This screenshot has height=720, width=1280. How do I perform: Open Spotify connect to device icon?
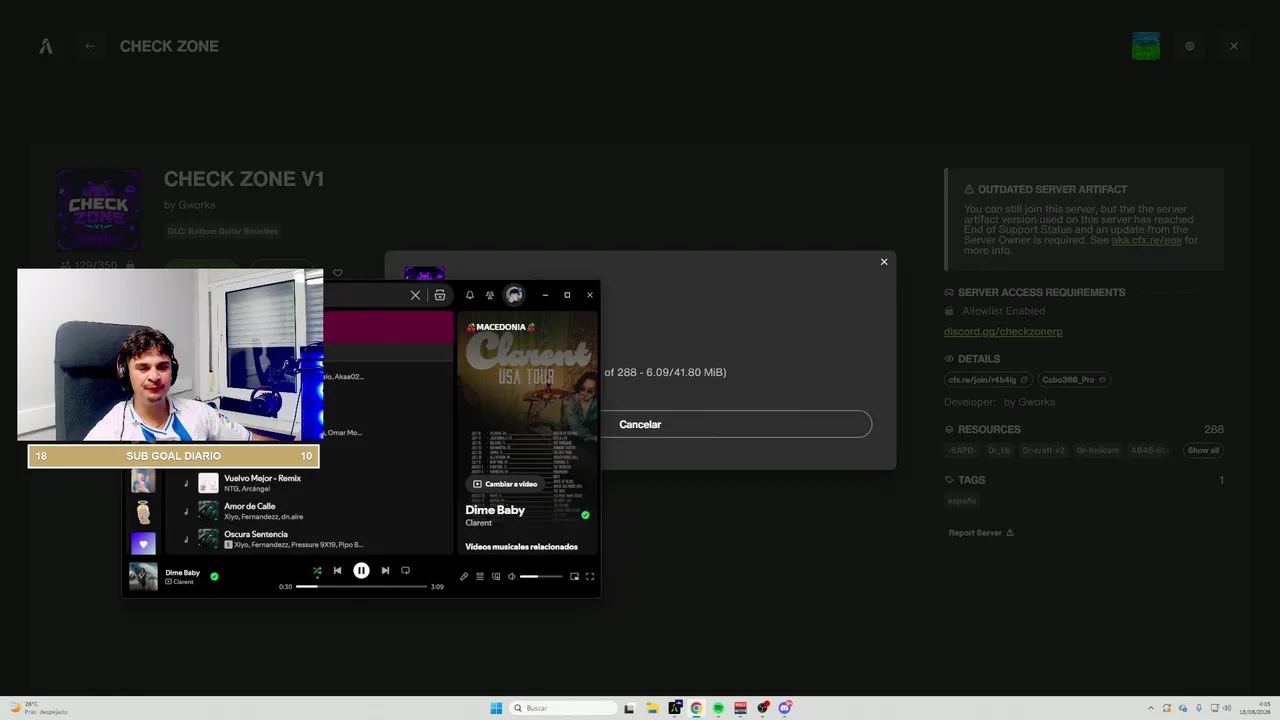pyautogui.click(x=496, y=576)
